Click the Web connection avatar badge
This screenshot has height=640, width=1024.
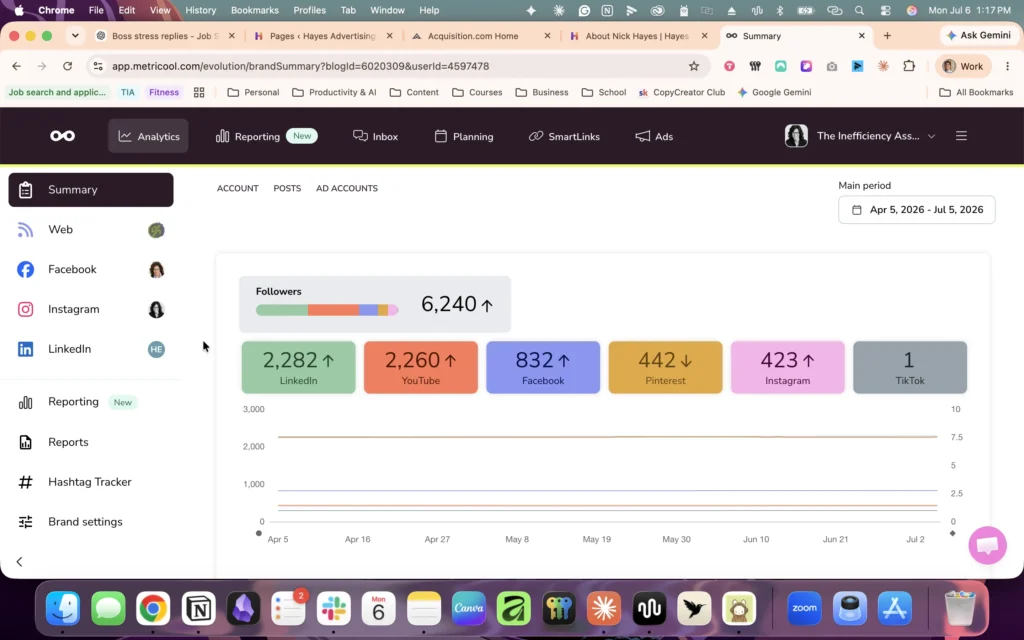pyautogui.click(x=156, y=230)
